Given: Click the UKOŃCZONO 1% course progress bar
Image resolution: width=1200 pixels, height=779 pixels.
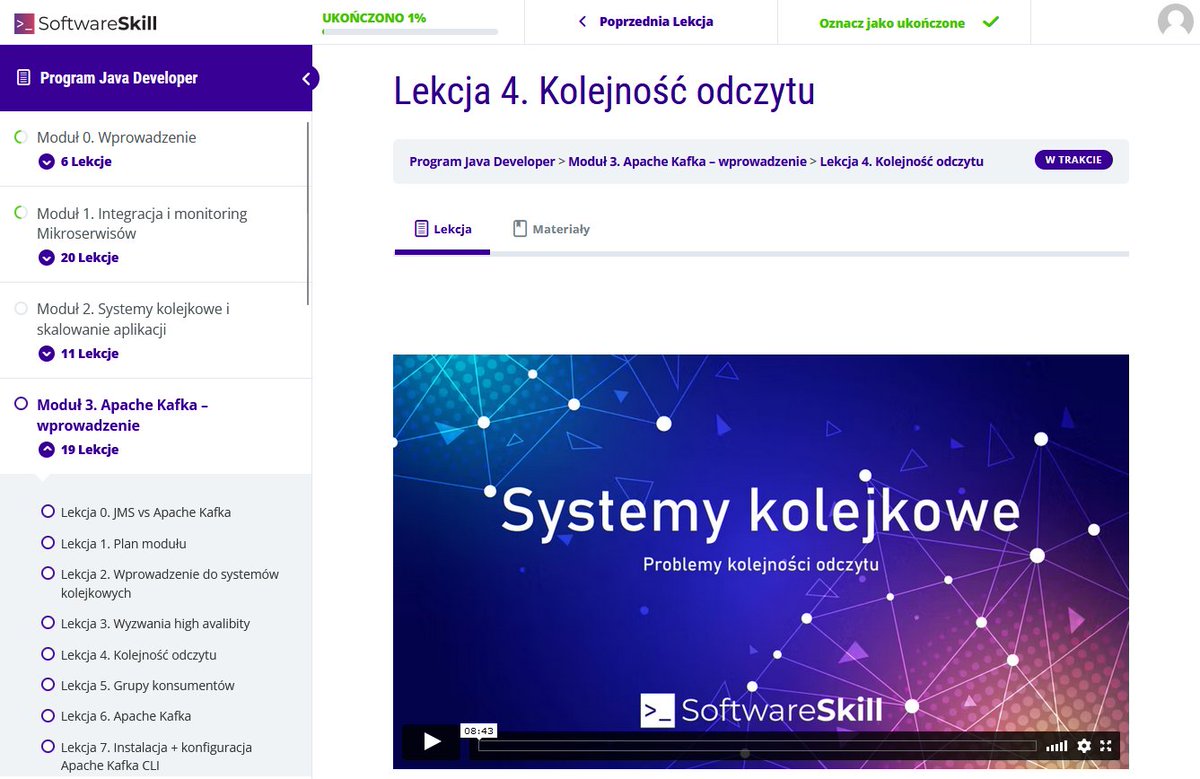Looking at the screenshot, I should 410,32.
